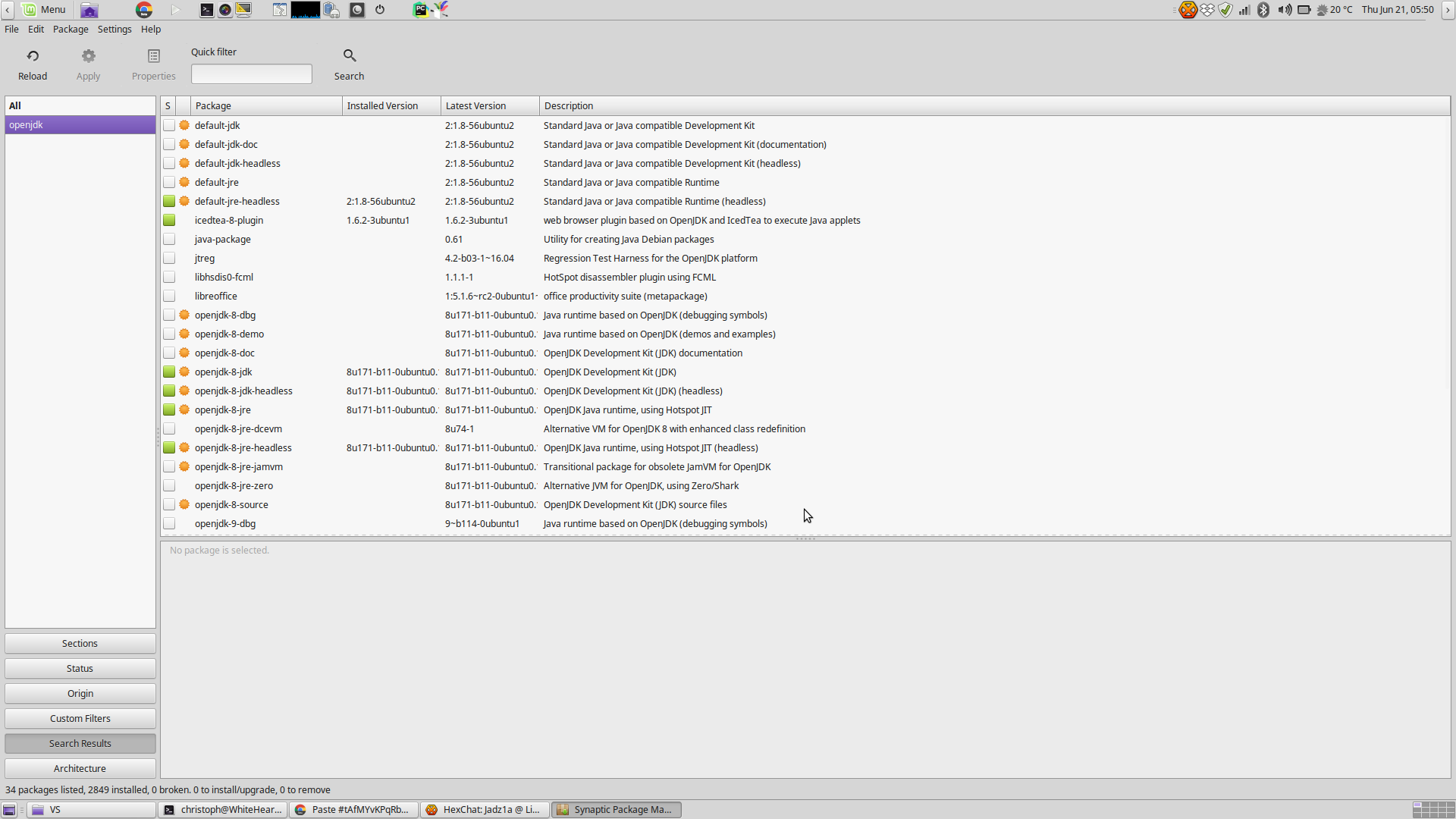Click the Reload toolbar icon
The image size is (1456, 819).
pos(33,56)
